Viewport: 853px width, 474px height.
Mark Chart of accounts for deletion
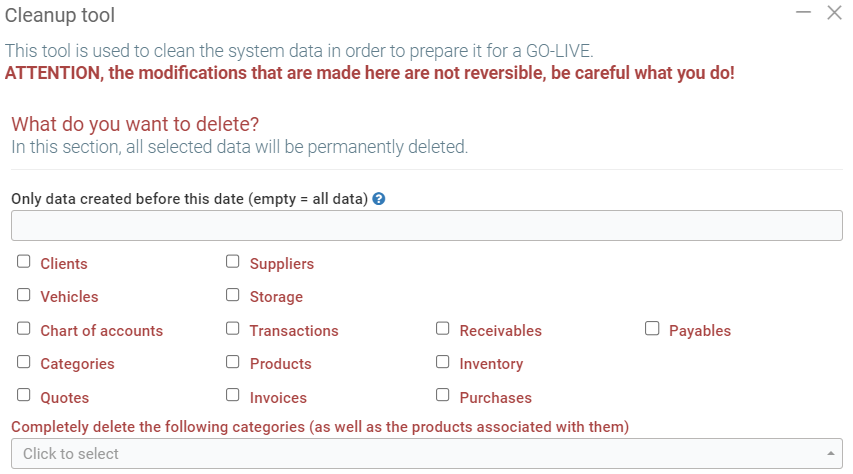24,329
